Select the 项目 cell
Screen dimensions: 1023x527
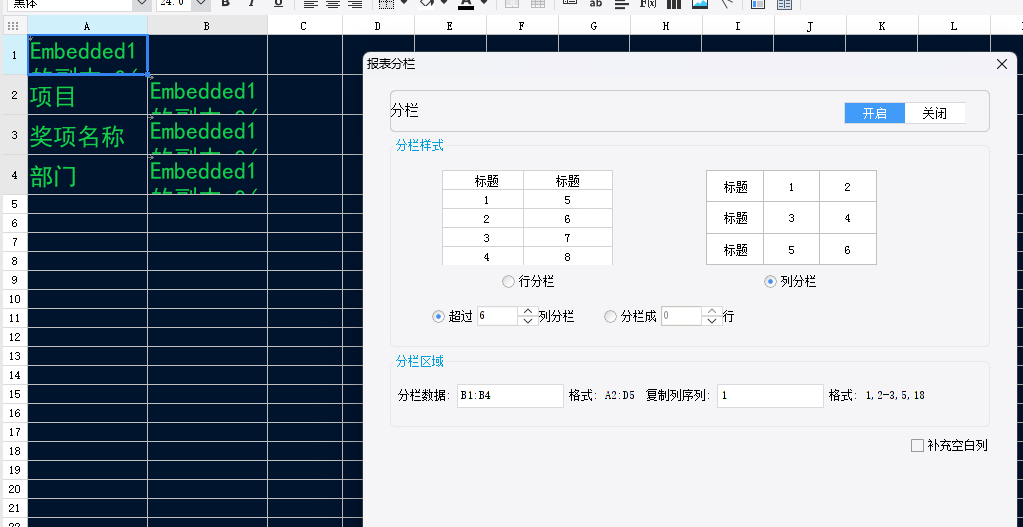click(87, 95)
